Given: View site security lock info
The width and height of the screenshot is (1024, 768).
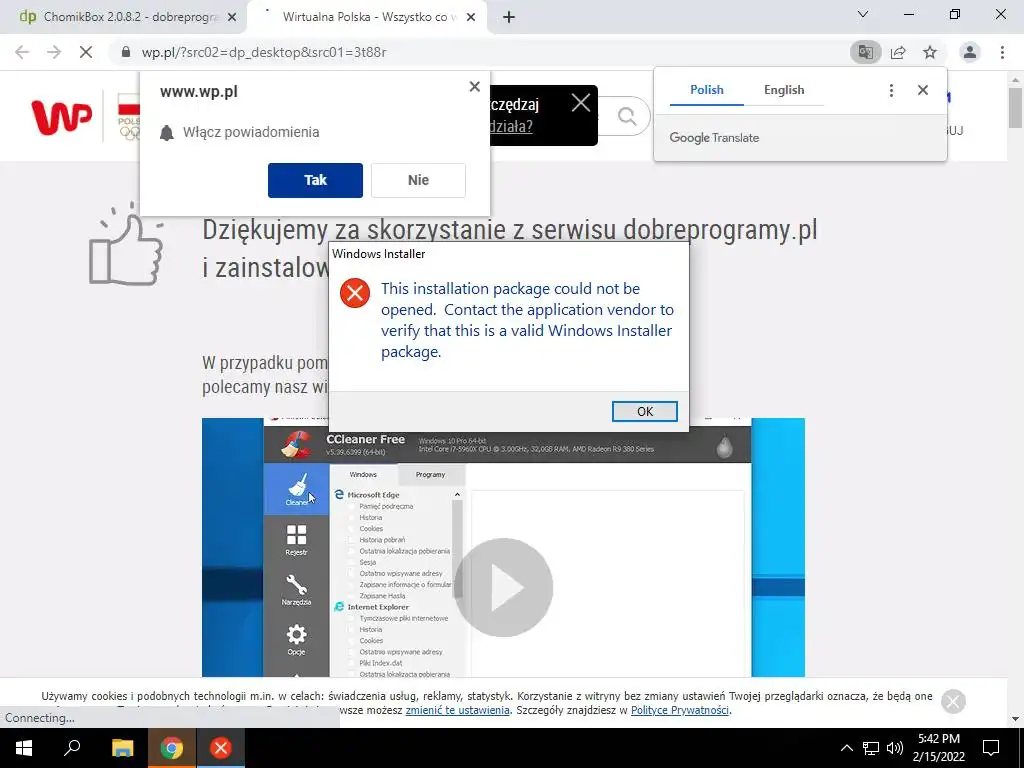Looking at the screenshot, I should coord(126,52).
